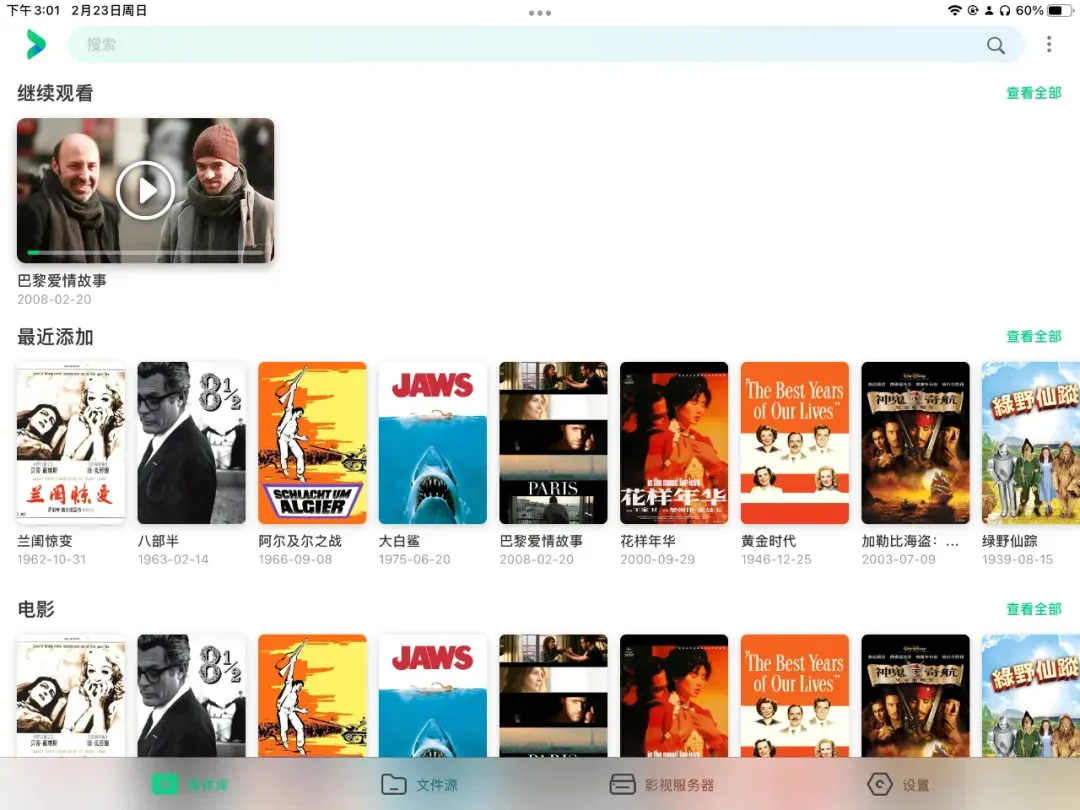1080x810 pixels.
Task: Select 8½ poster in 电影 row
Action: click(x=191, y=696)
